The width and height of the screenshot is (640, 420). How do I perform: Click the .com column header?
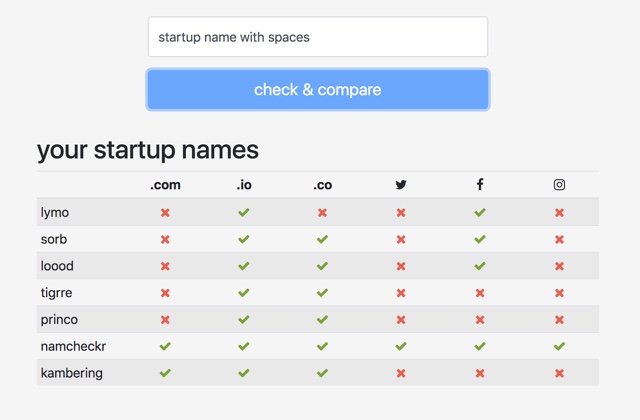pos(165,185)
